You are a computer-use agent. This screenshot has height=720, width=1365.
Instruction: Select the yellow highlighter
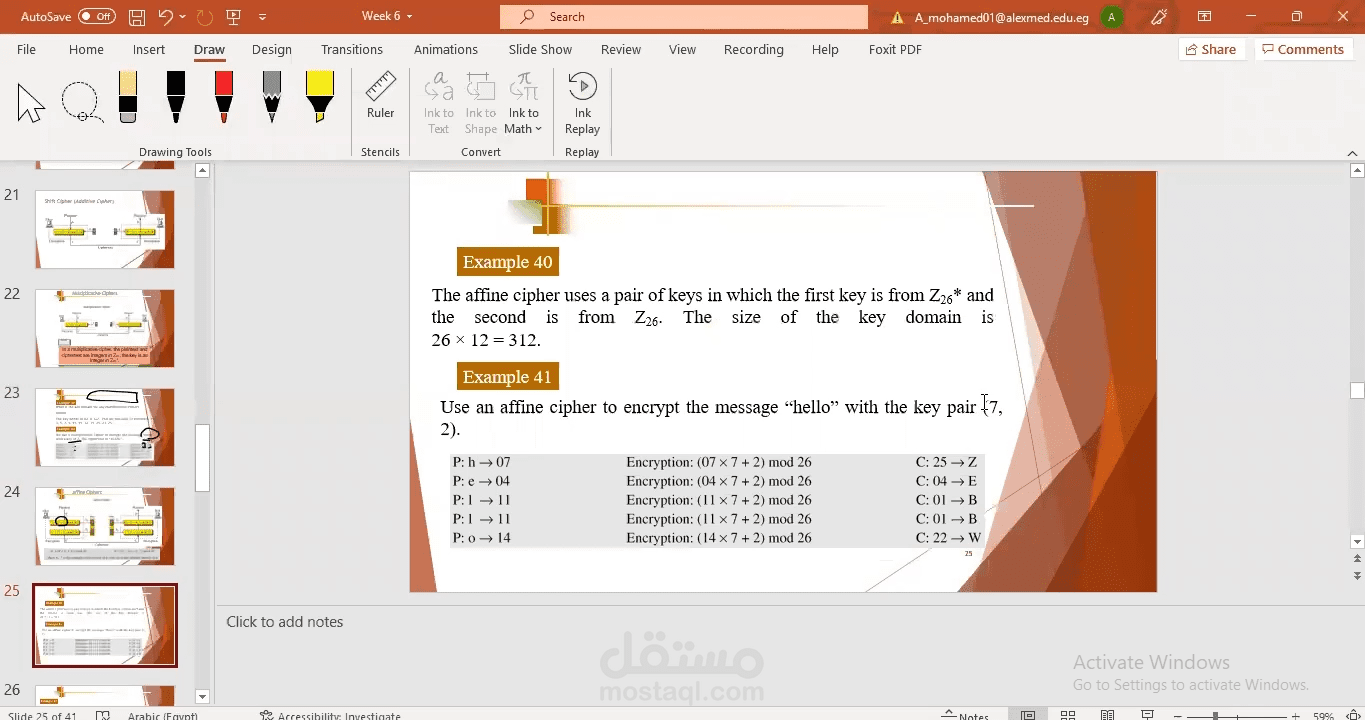[320, 97]
